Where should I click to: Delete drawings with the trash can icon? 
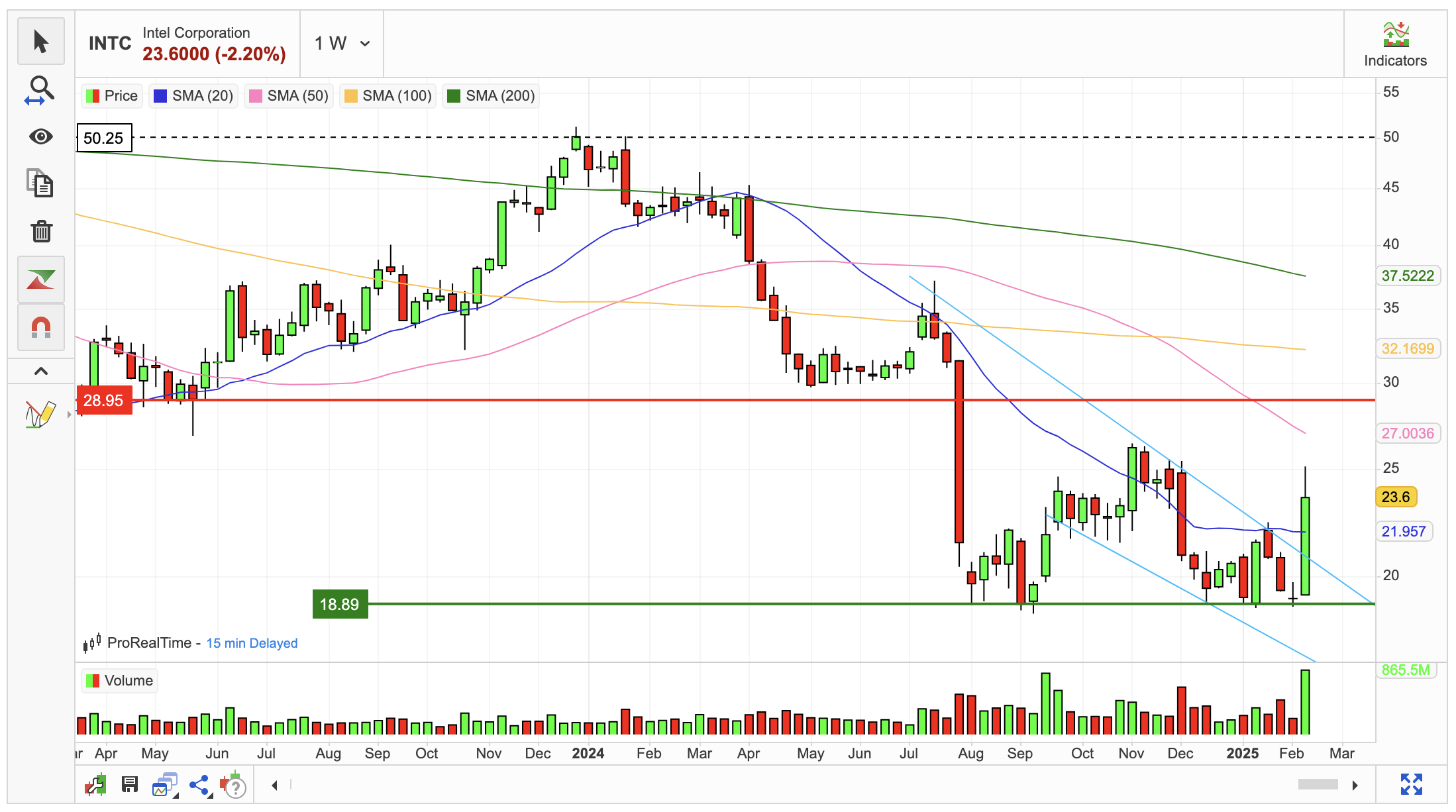(x=41, y=230)
